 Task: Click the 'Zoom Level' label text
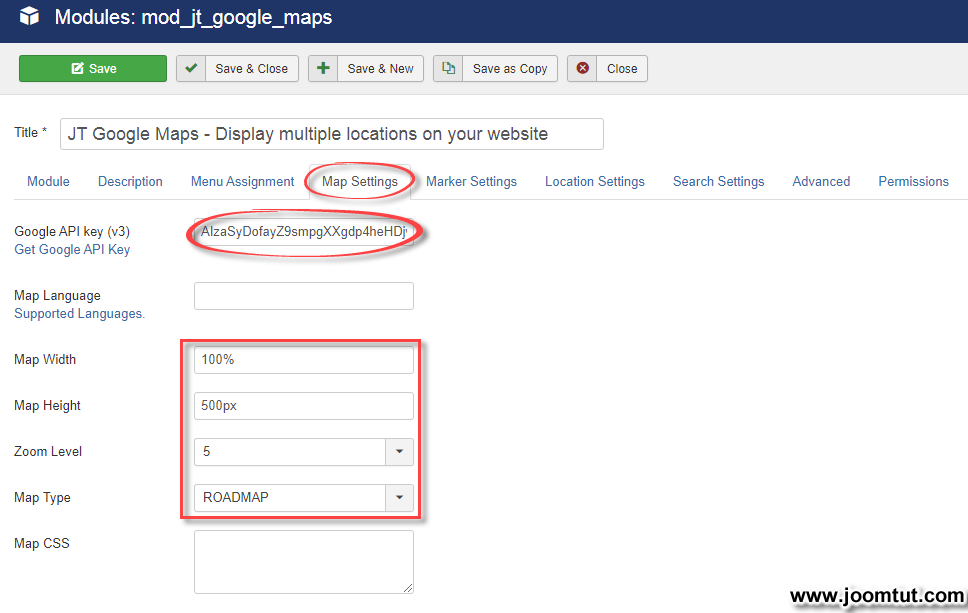48,451
